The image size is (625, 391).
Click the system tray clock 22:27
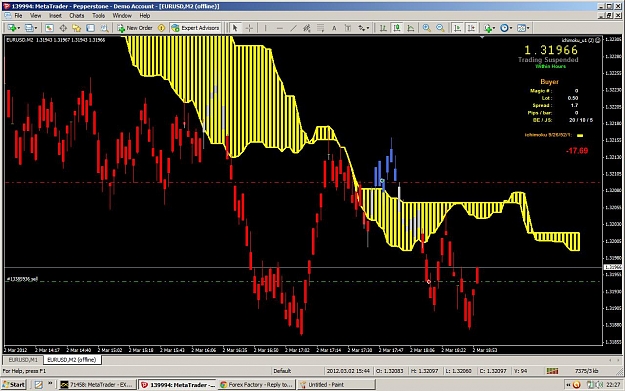point(613,385)
